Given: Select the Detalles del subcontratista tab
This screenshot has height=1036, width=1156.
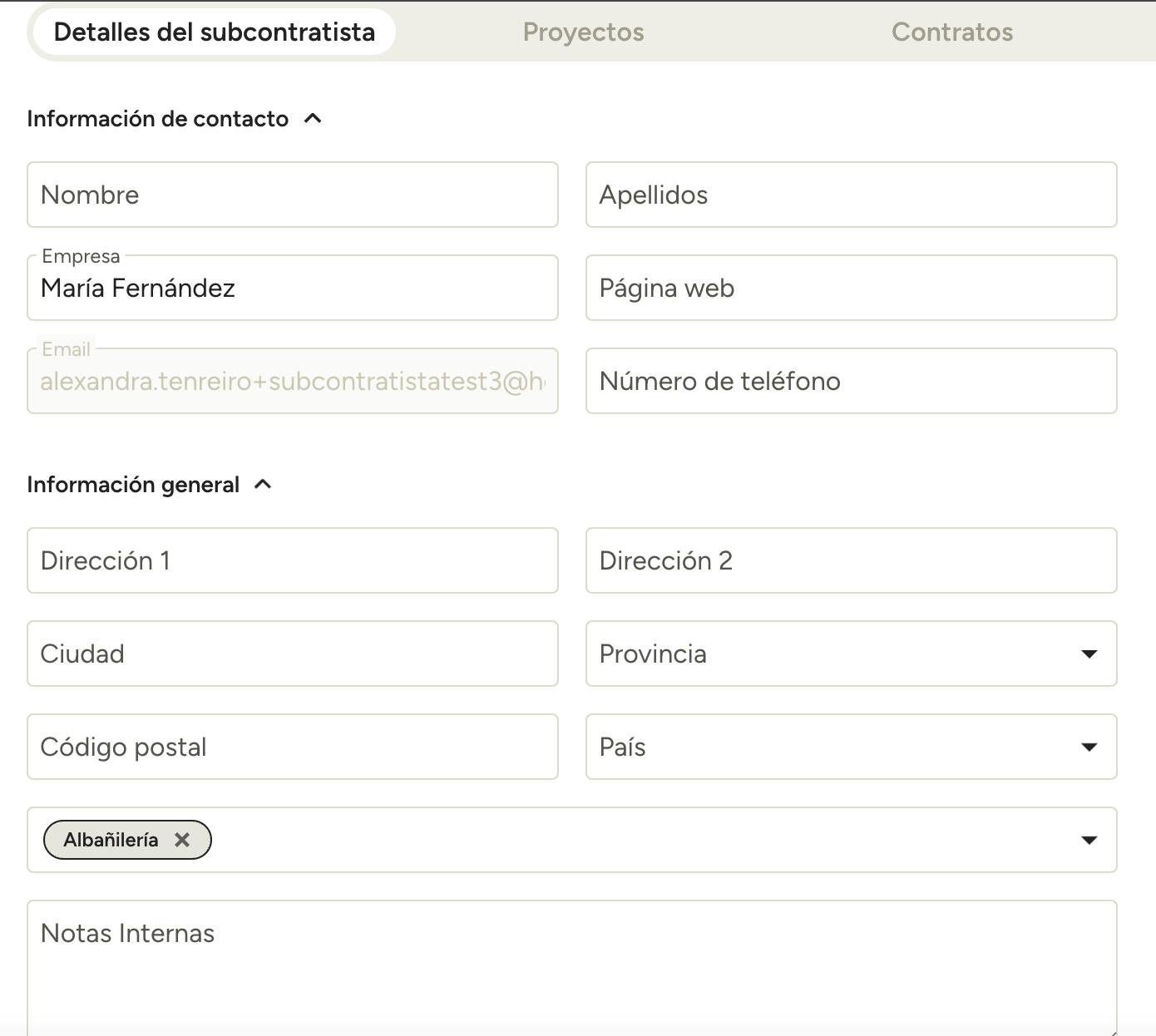Looking at the screenshot, I should coord(214,32).
